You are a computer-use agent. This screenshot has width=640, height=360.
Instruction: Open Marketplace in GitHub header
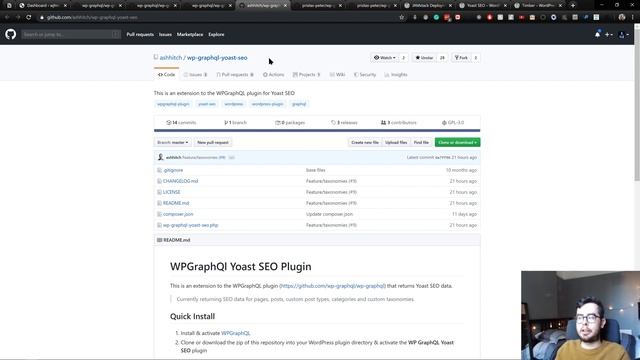(x=190, y=34)
